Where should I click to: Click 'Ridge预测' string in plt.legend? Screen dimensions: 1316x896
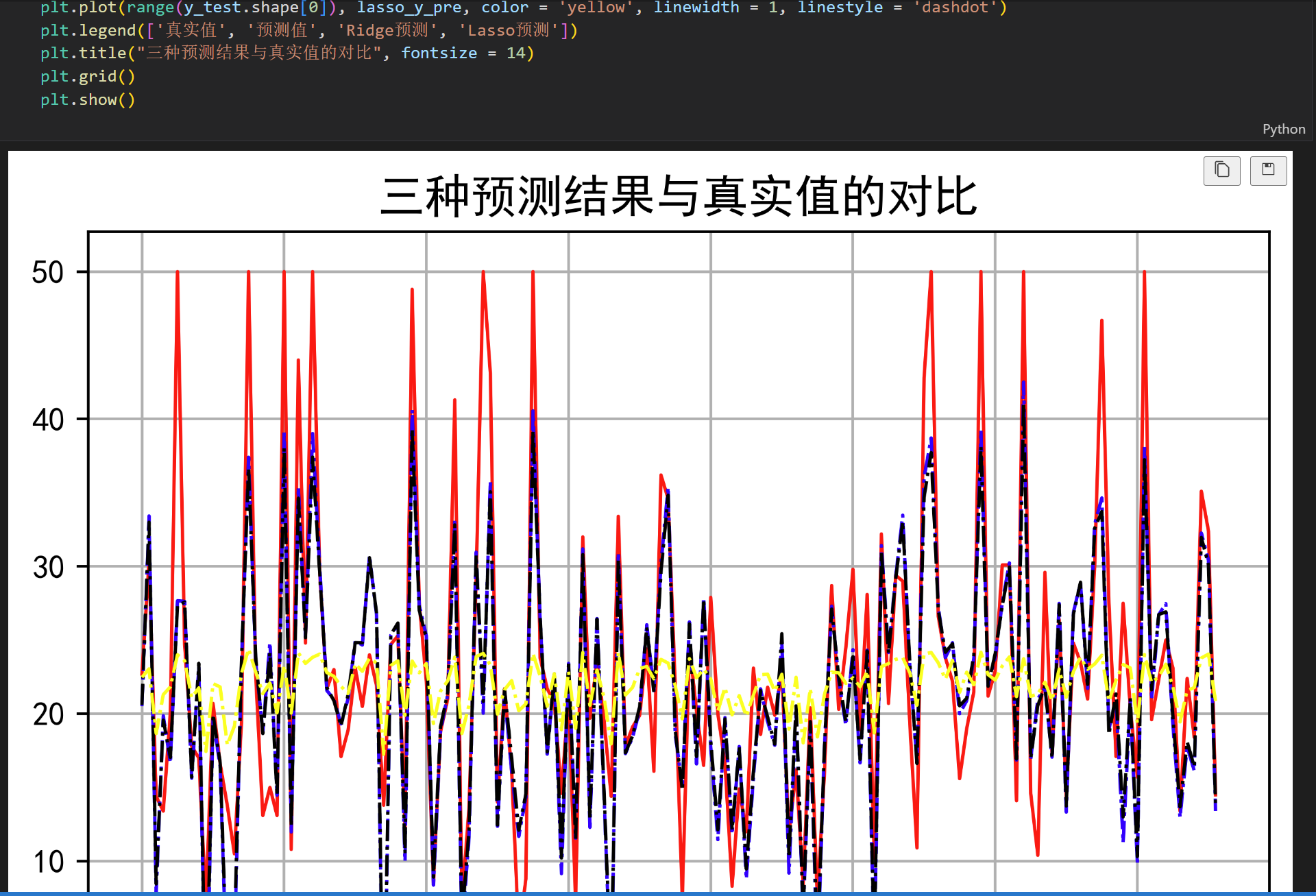(x=387, y=30)
